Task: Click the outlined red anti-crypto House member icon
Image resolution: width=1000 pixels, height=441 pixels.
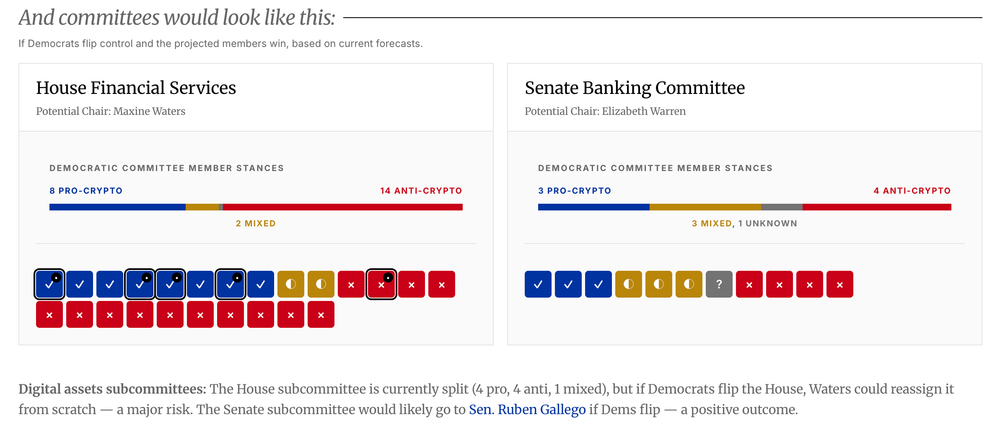Action: [x=381, y=285]
